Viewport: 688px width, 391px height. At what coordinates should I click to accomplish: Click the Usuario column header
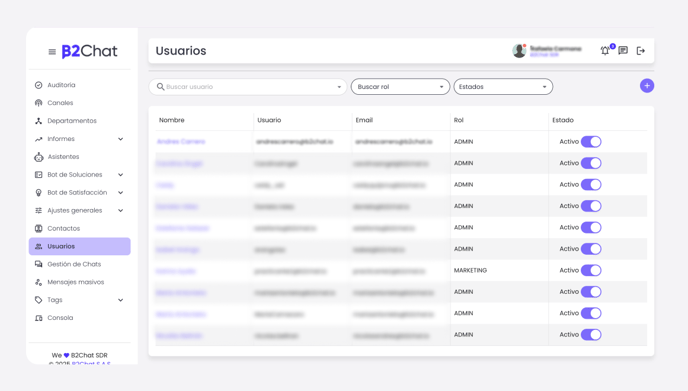(x=269, y=120)
